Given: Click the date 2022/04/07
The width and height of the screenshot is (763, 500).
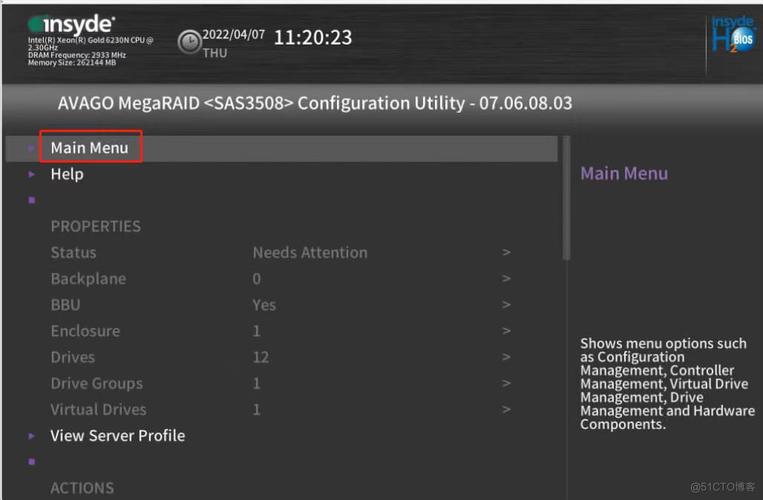Looking at the screenshot, I should point(234,35).
